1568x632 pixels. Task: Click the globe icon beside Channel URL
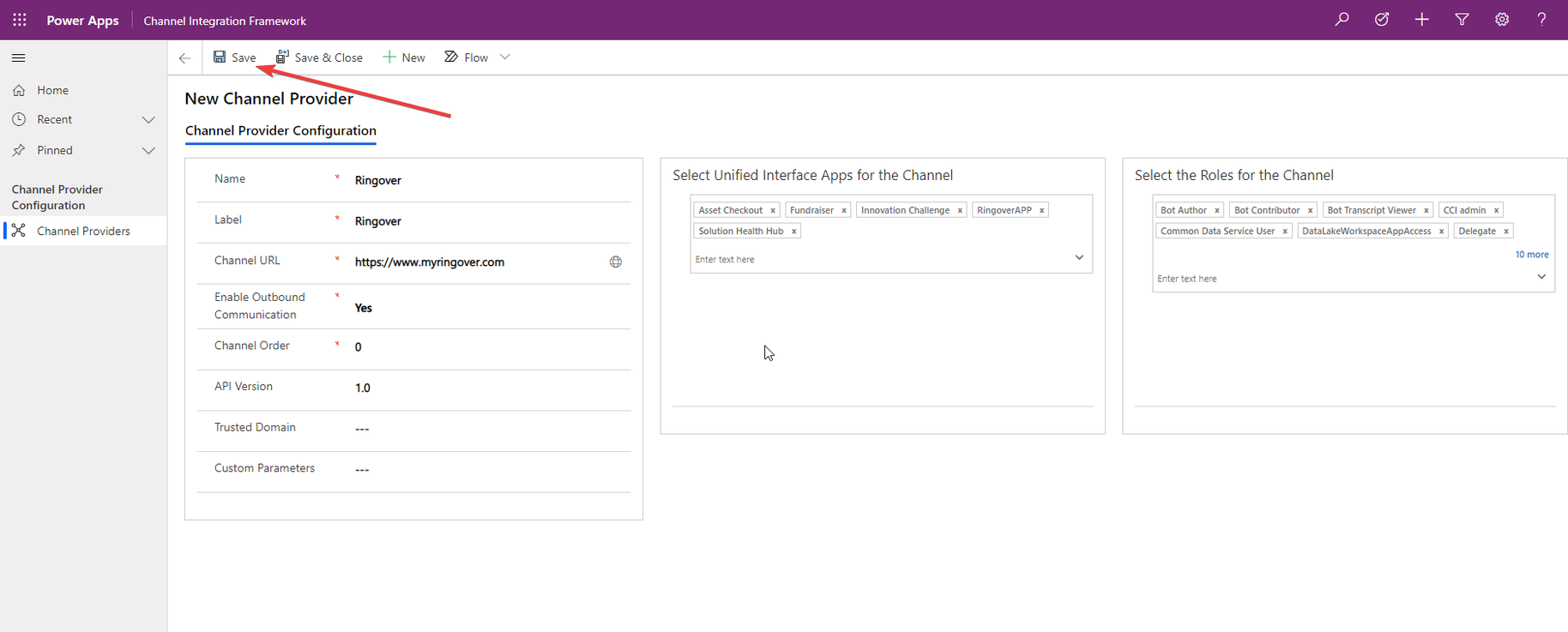pyautogui.click(x=616, y=262)
